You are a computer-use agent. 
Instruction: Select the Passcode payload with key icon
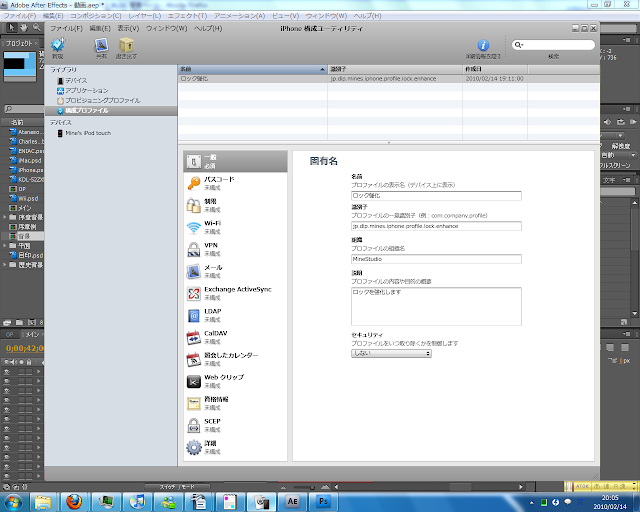(x=235, y=183)
